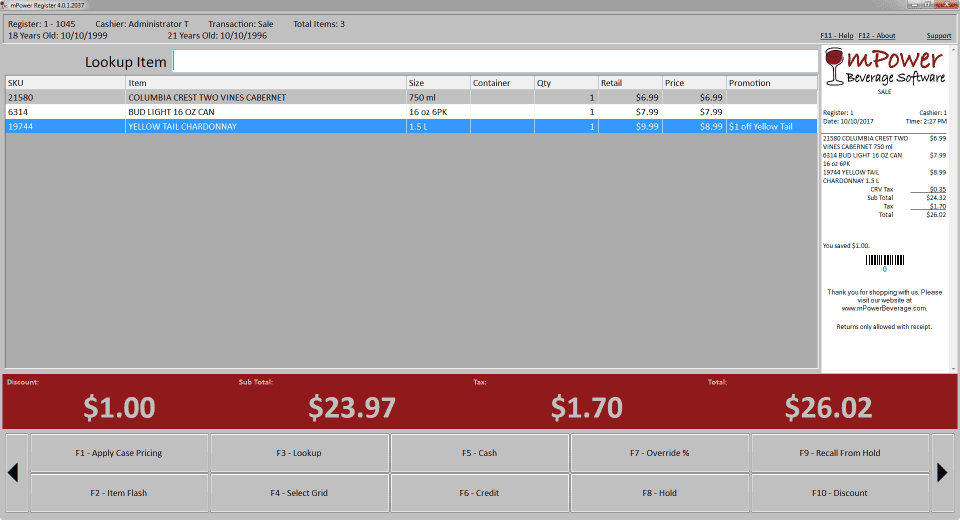Choose F4 - Select Grid

pyautogui.click(x=299, y=492)
